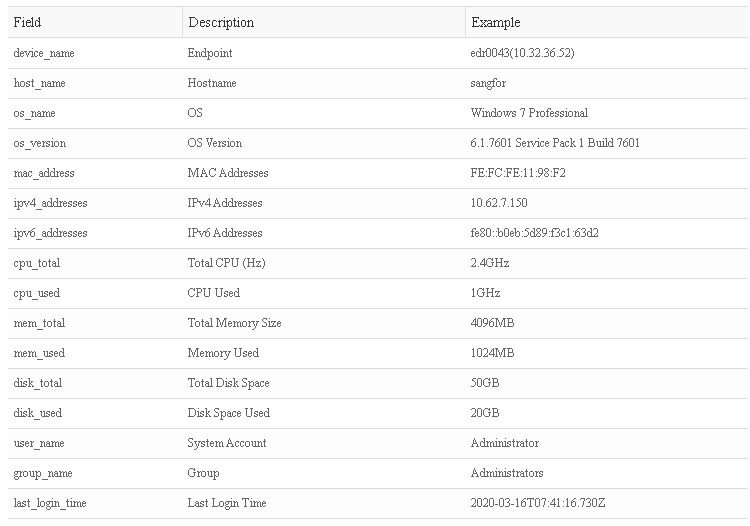Click the Total Memory Size description
This screenshot has width=750, height=526.
pyautogui.click(x=235, y=323)
